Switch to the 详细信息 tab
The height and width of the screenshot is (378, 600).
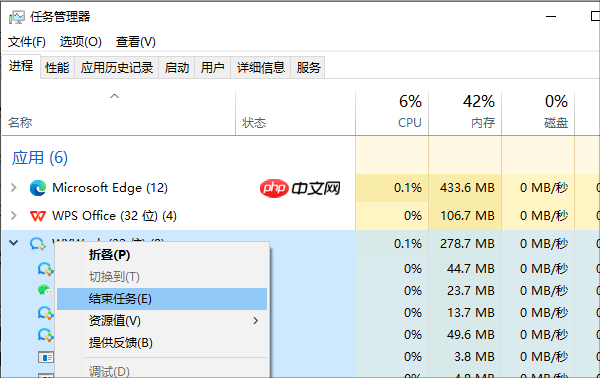tap(261, 68)
